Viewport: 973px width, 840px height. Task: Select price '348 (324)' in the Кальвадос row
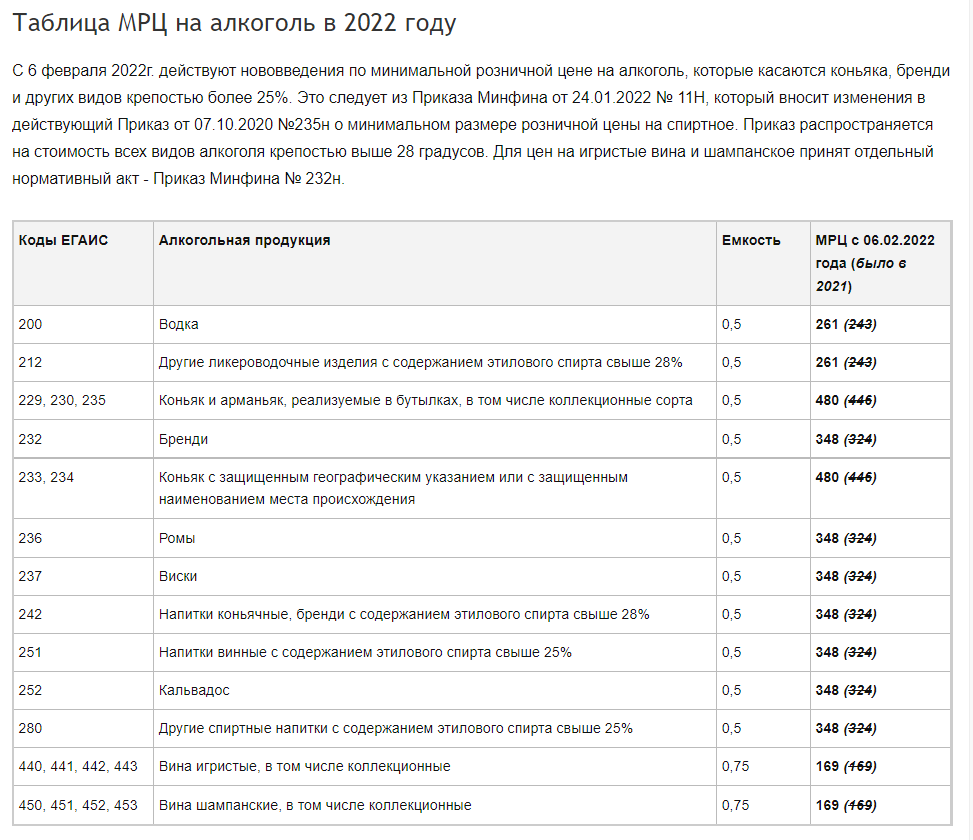(x=881, y=690)
